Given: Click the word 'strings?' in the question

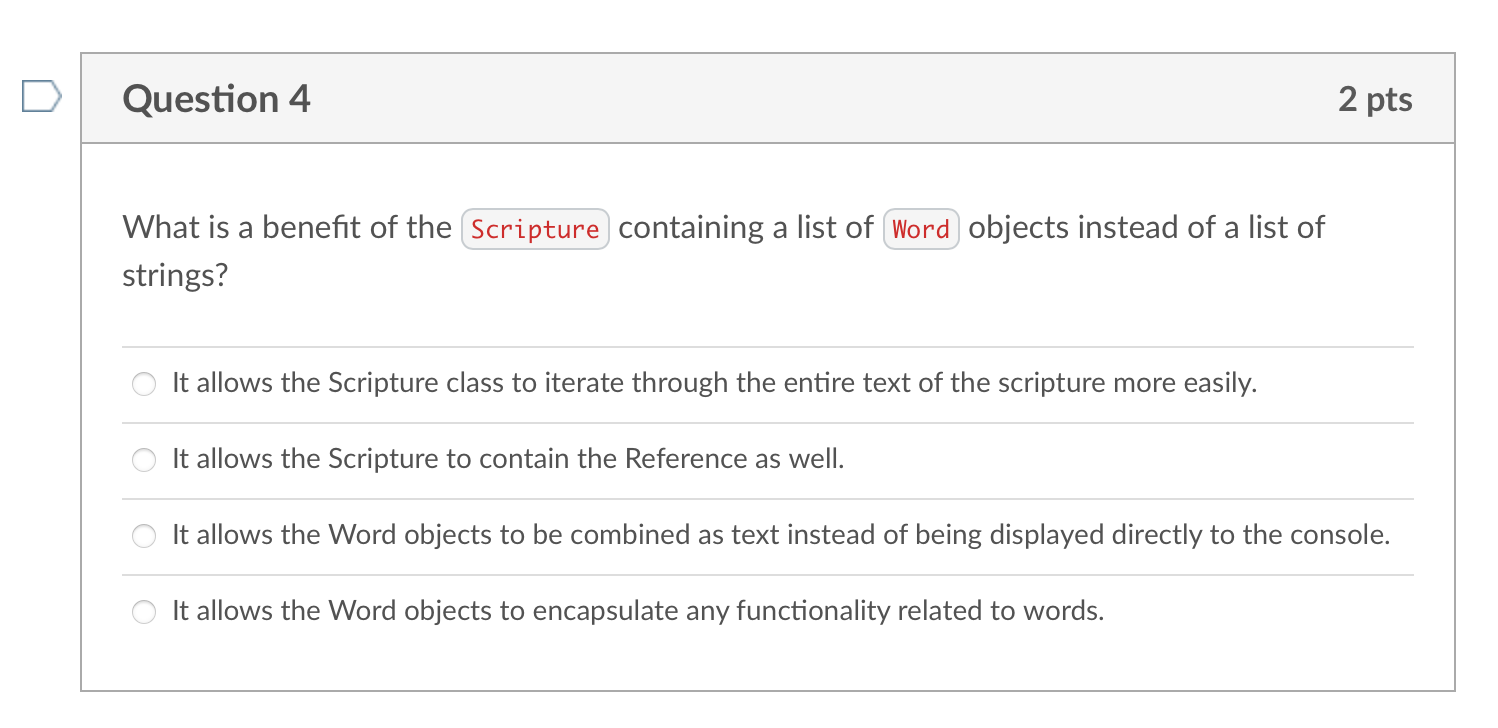Looking at the screenshot, I should (x=175, y=274).
